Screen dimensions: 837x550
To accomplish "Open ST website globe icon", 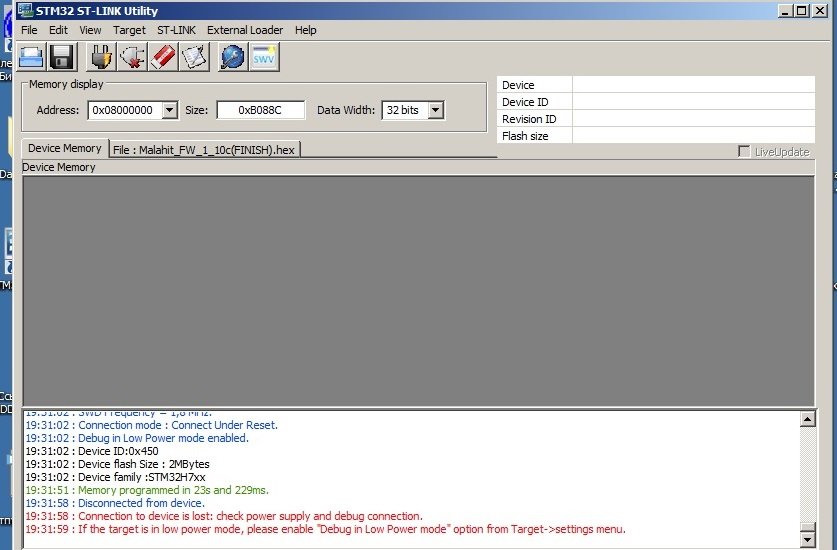I will (x=233, y=57).
